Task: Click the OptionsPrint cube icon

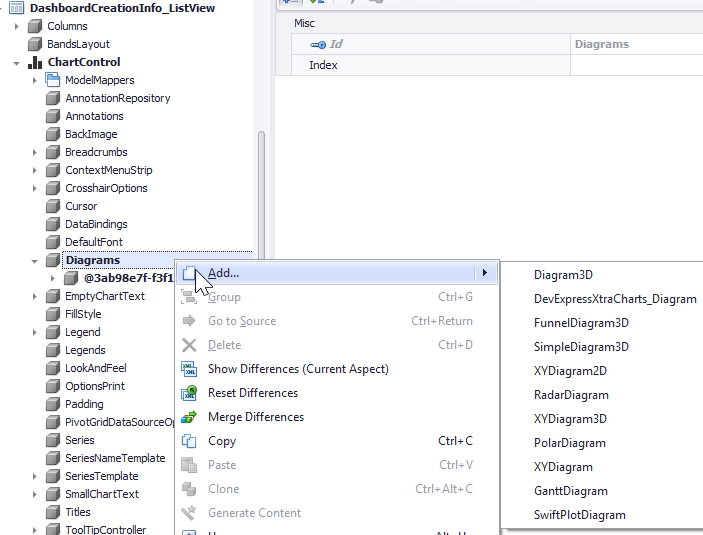Action: (x=52, y=386)
